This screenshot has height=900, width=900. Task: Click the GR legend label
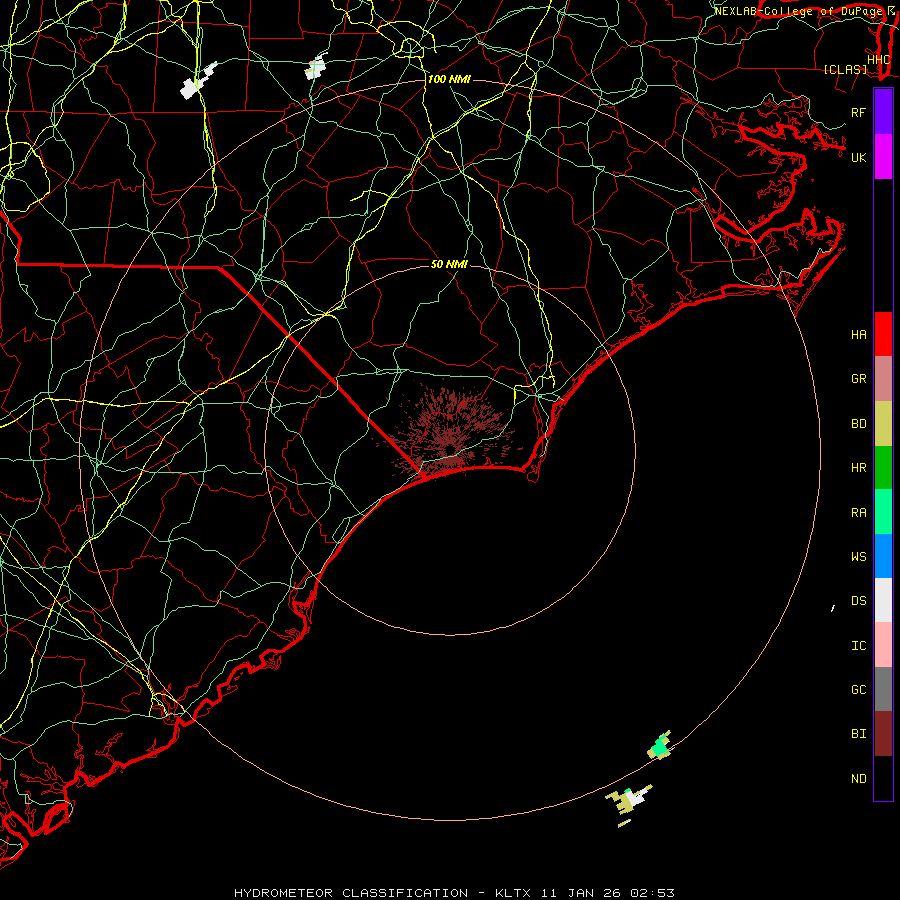858,379
